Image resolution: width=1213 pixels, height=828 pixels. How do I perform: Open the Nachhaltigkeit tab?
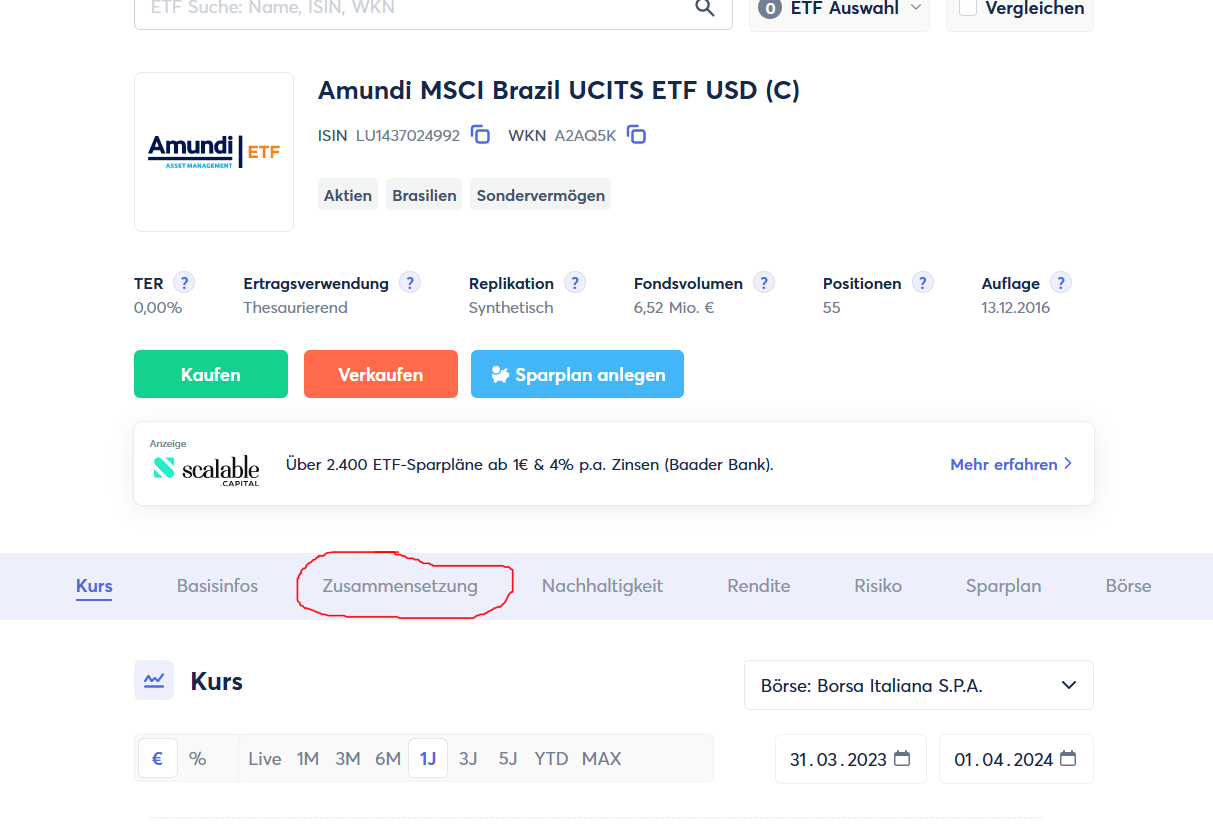click(602, 586)
